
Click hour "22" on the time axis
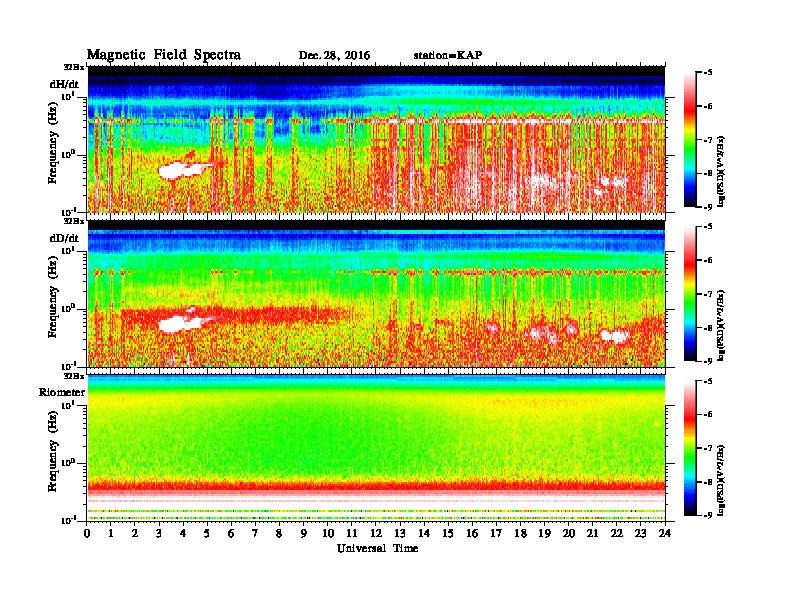(x=617, y=534)
